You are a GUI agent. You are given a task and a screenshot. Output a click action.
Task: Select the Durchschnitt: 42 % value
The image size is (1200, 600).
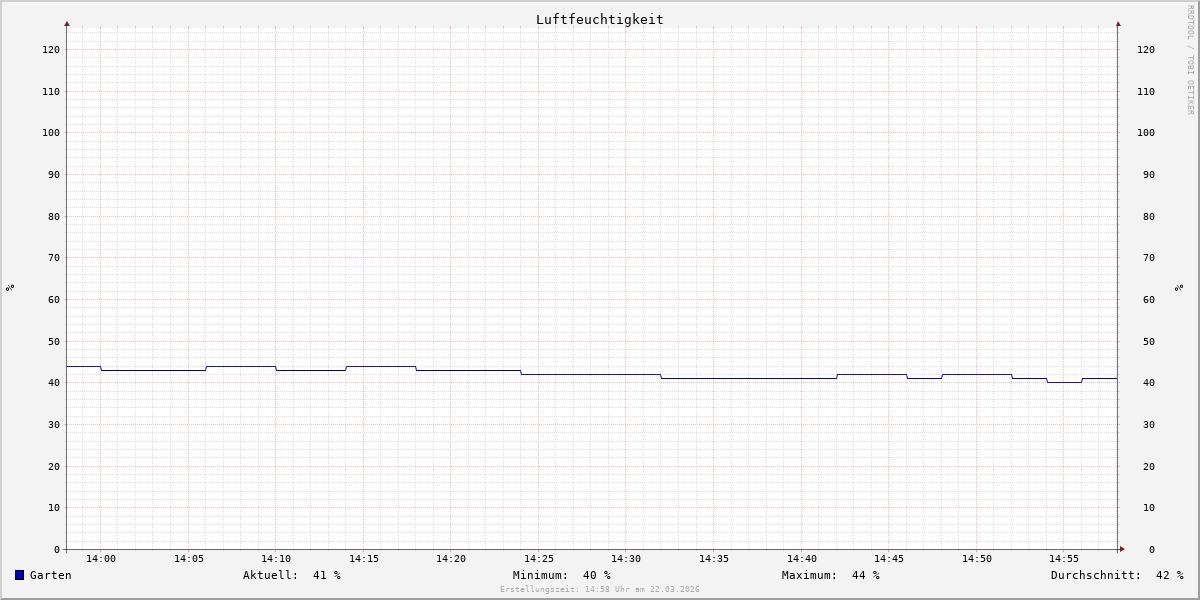coord(1117,575)
